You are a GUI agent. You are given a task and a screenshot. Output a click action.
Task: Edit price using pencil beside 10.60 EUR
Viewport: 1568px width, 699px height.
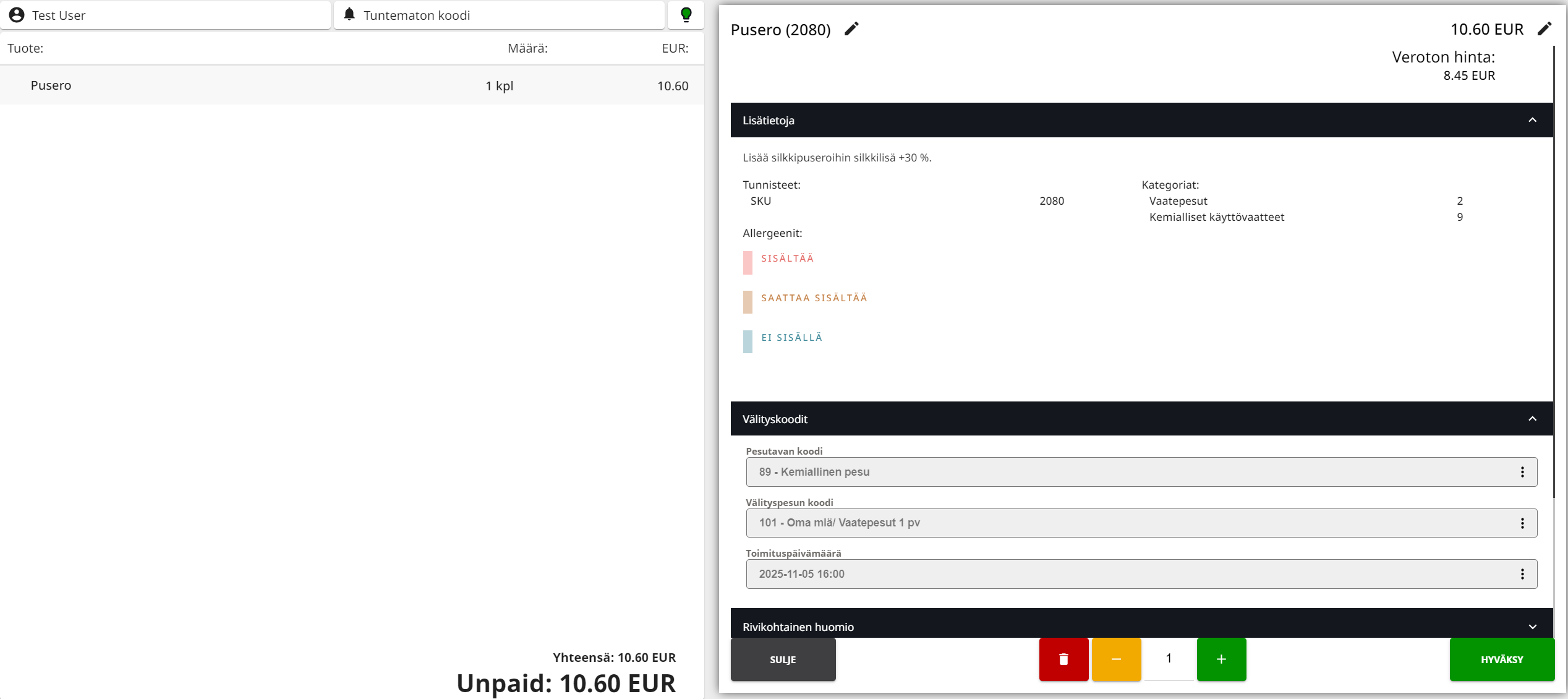(x=1544, y=29)
